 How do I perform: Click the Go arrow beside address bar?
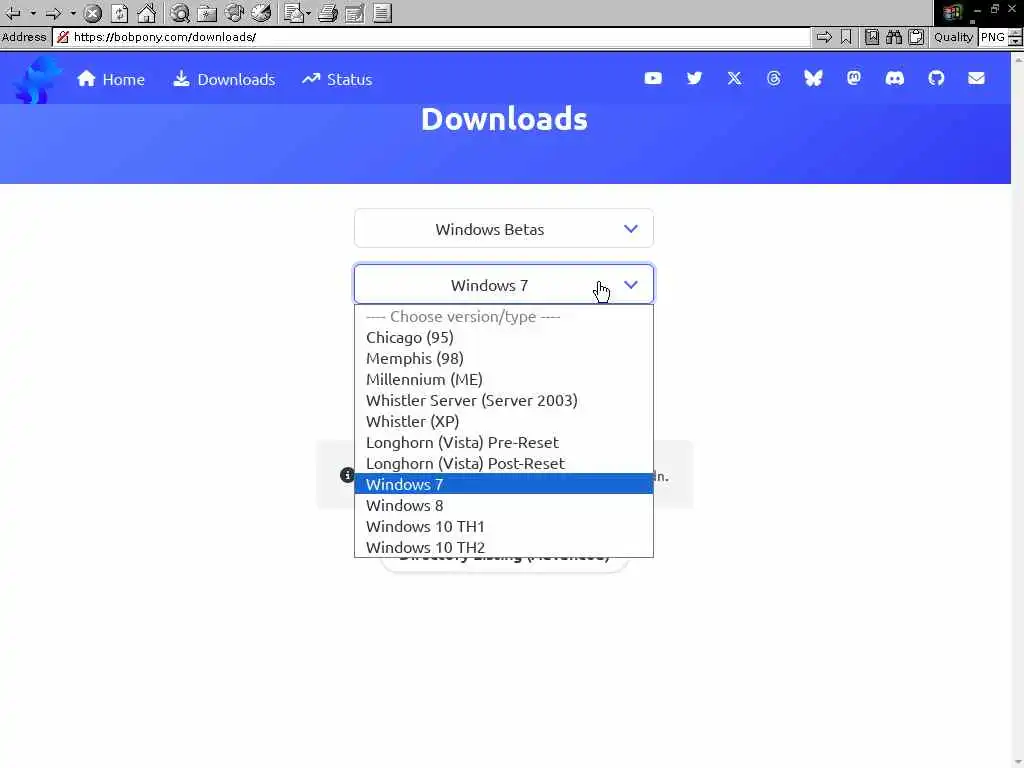click(x=824, y=37)
